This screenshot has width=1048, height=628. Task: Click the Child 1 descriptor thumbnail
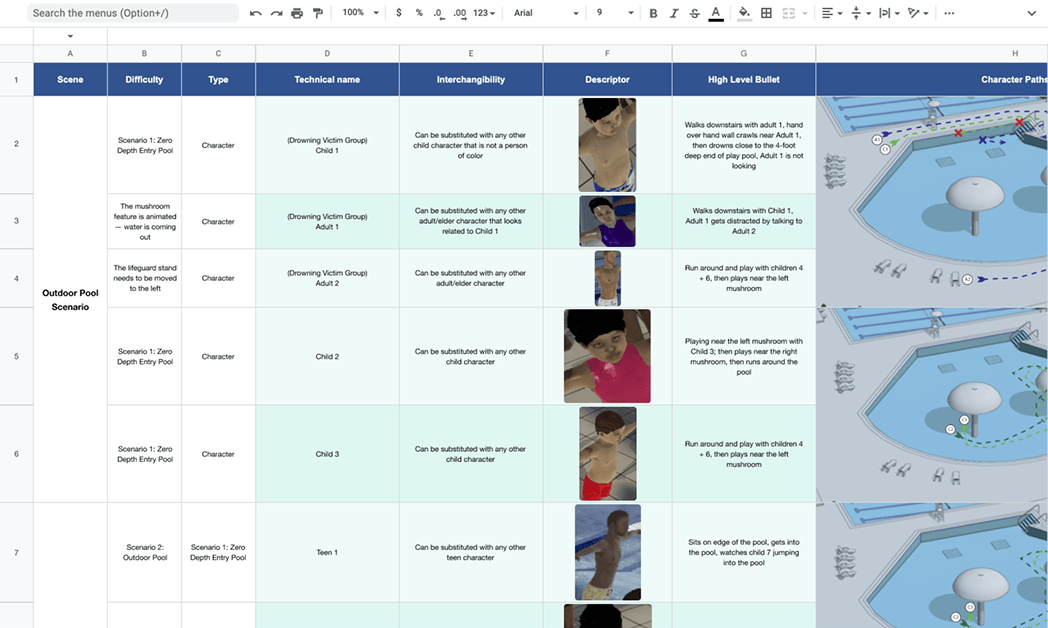[607, 145]
